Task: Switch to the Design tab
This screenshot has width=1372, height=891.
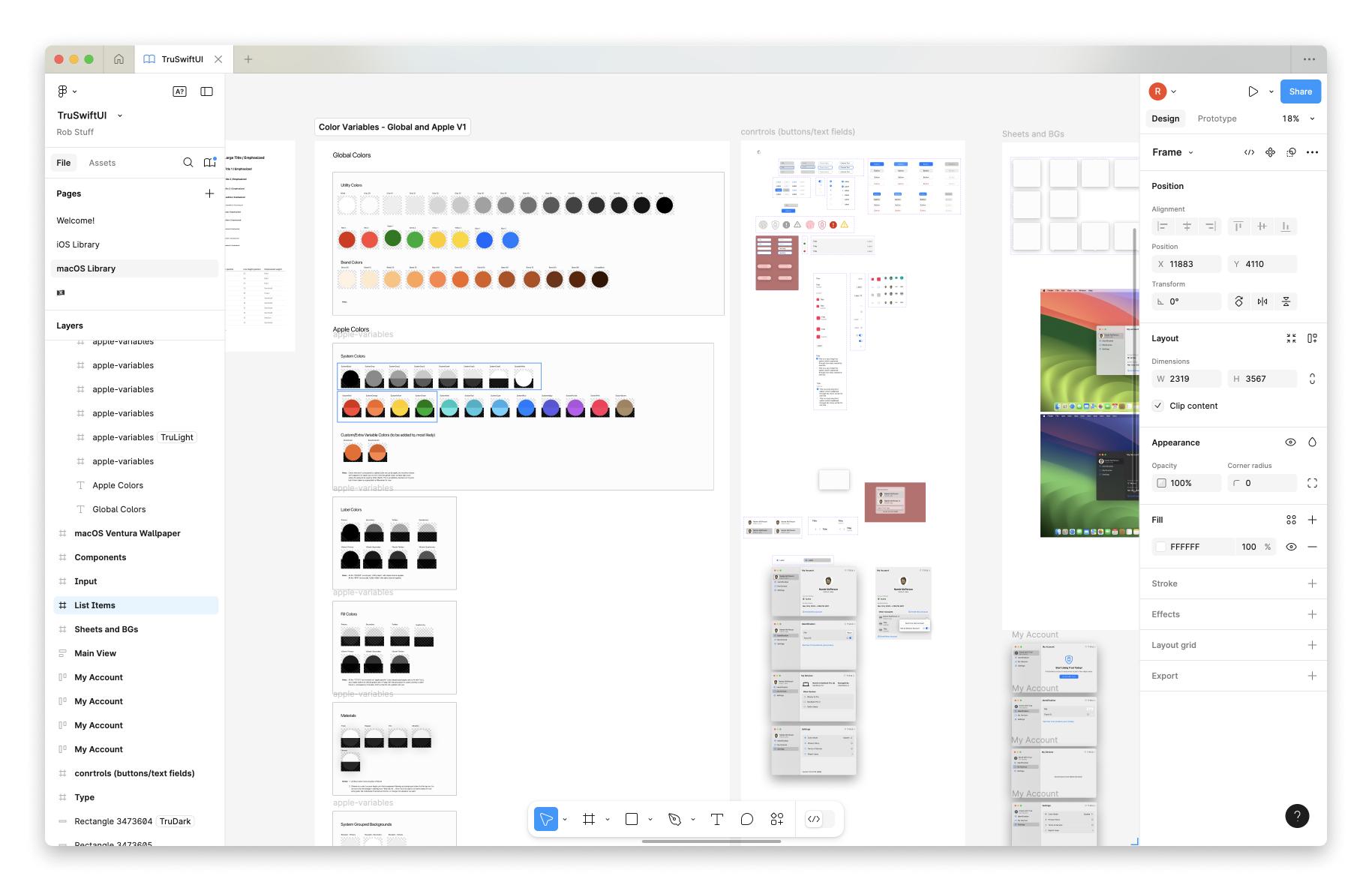Action: coord(1165,118)
